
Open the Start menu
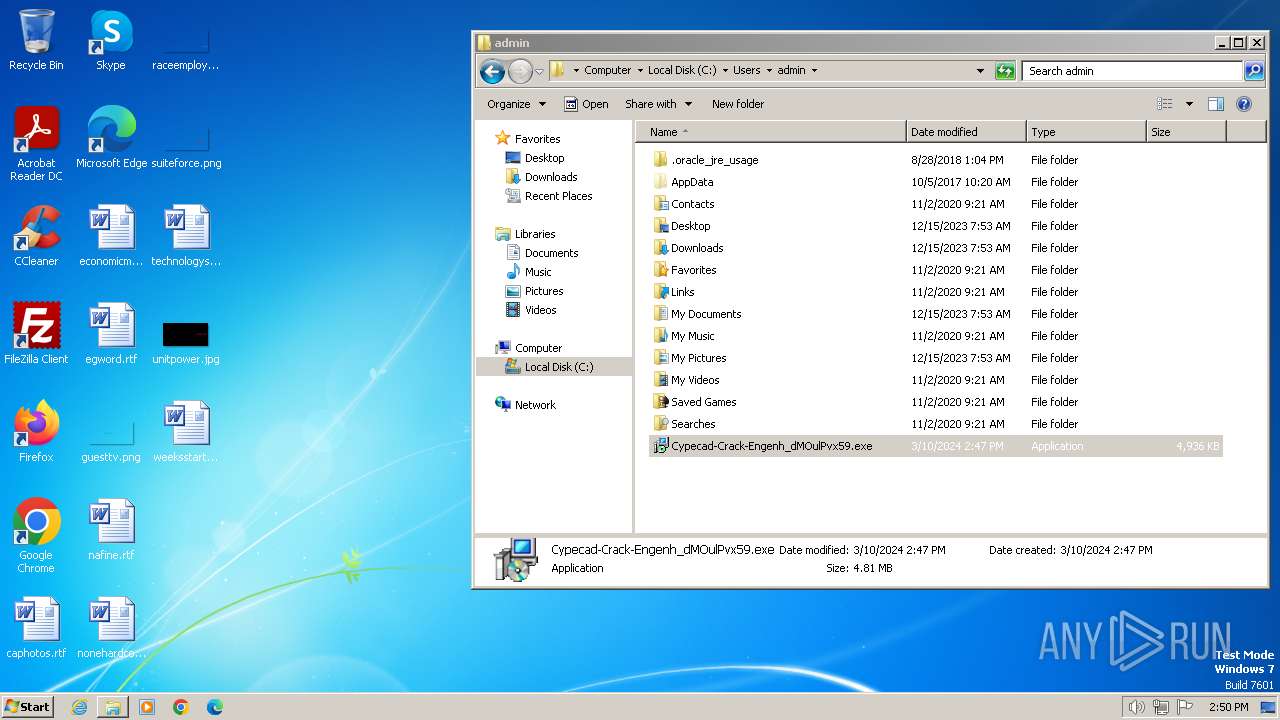coord(28,707)
